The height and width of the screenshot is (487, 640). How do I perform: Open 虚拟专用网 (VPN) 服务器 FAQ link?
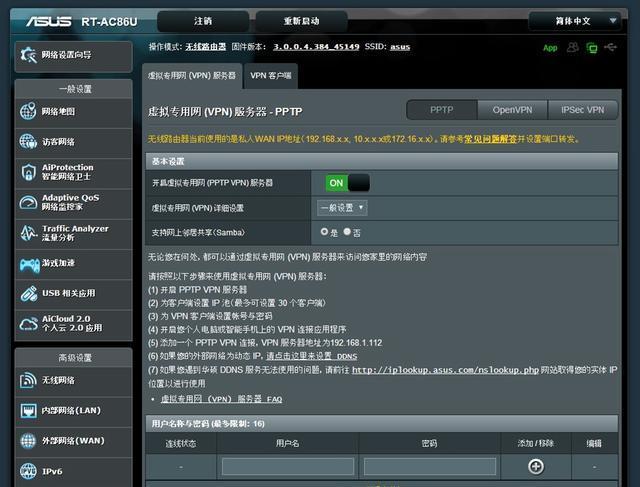[221, 399]
